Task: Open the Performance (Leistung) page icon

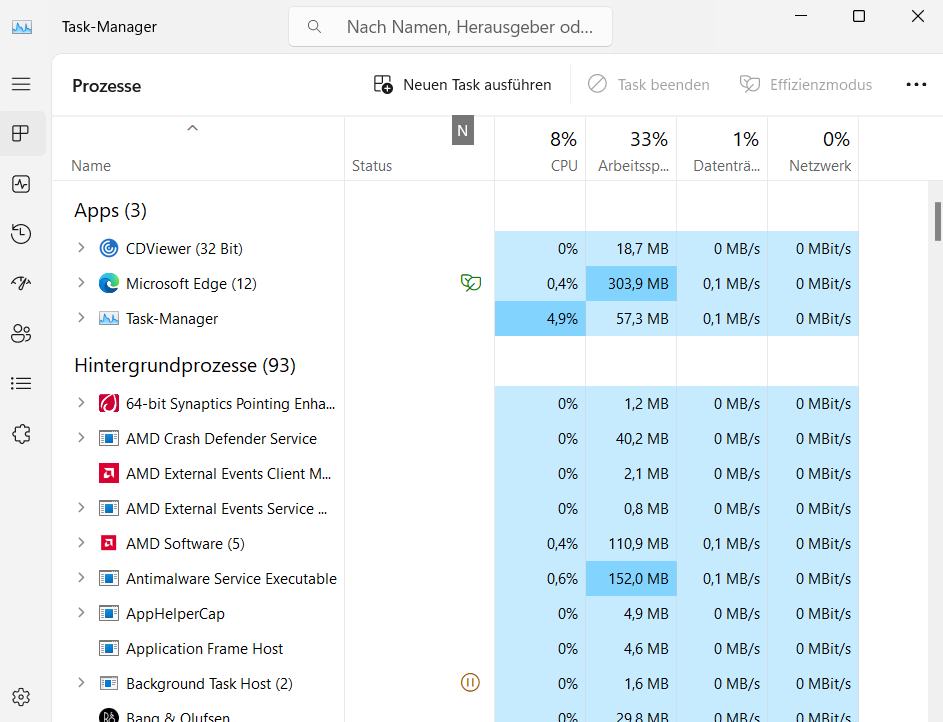Action: coord(21,184)
